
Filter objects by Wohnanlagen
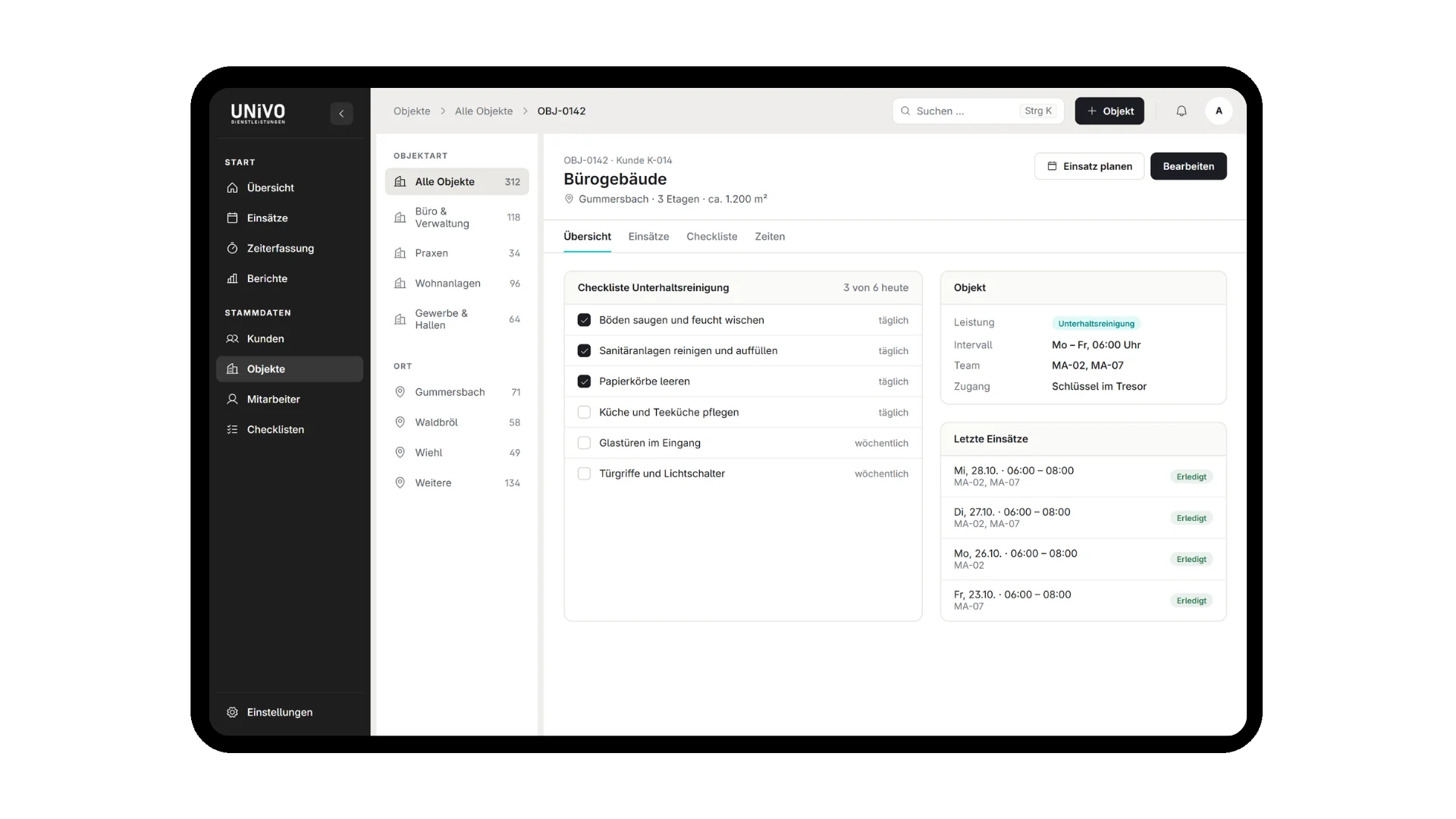[457, 284]
